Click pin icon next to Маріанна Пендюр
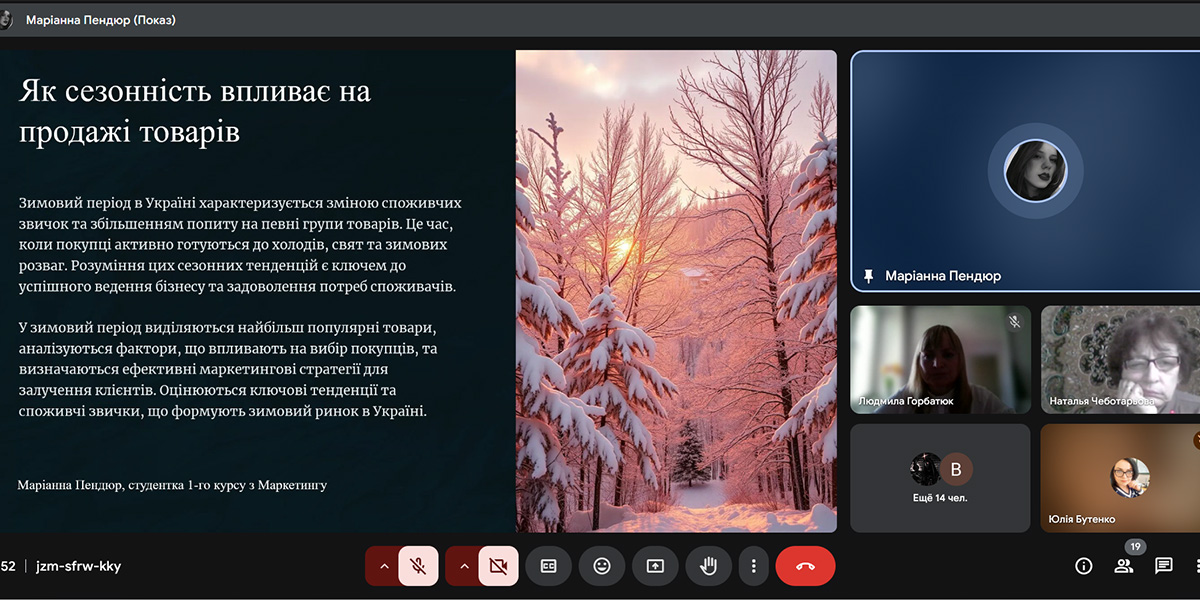This screenshot has width=1200, height=600. pos(868,276)
